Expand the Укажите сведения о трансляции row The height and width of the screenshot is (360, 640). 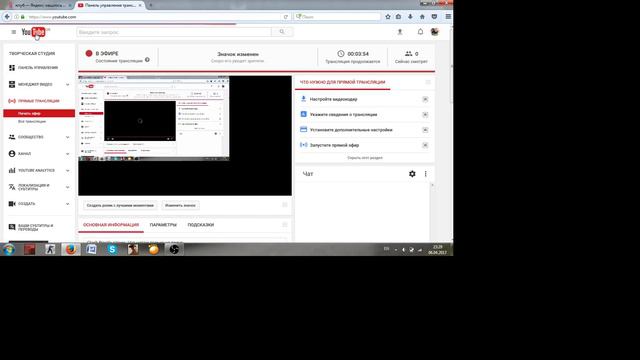click(425, 115)
